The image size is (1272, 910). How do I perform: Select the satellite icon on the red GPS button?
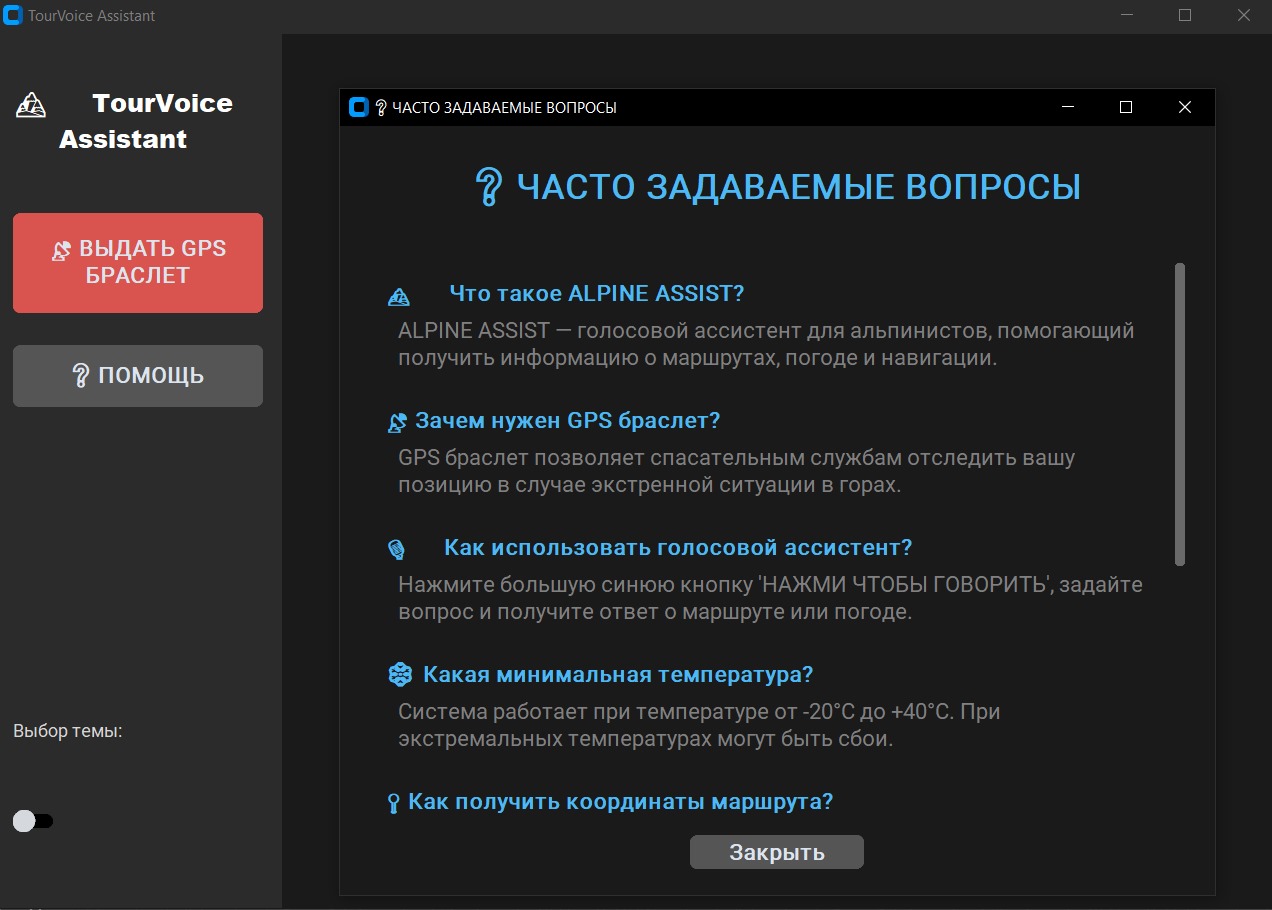coord(61,249)
